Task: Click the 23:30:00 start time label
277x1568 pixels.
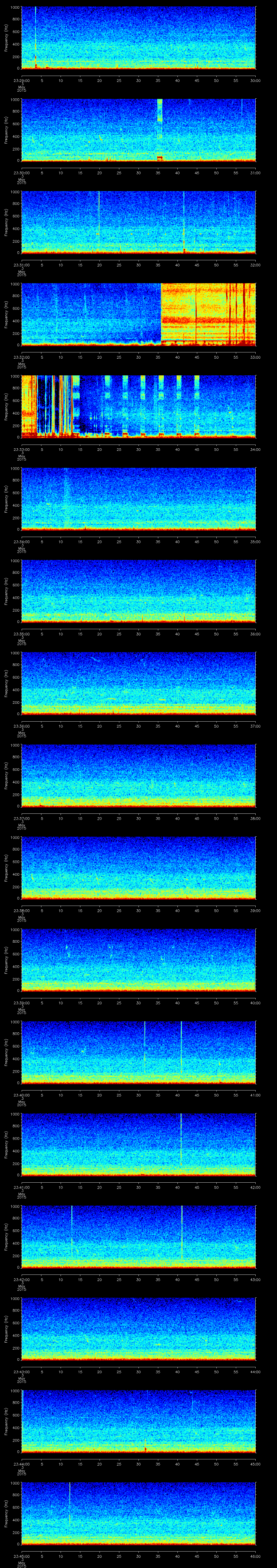Action: click(21, 173)
